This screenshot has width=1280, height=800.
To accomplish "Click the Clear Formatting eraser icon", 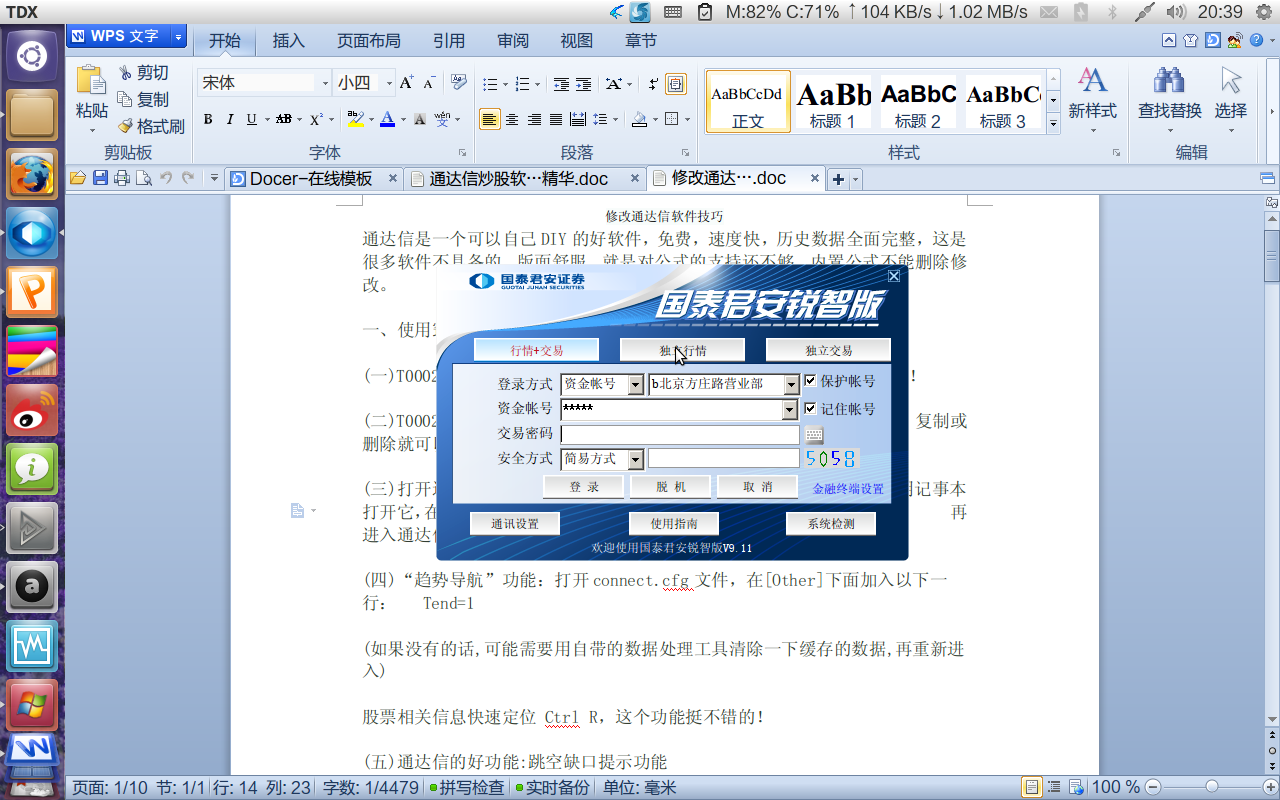I will point(459,82).
